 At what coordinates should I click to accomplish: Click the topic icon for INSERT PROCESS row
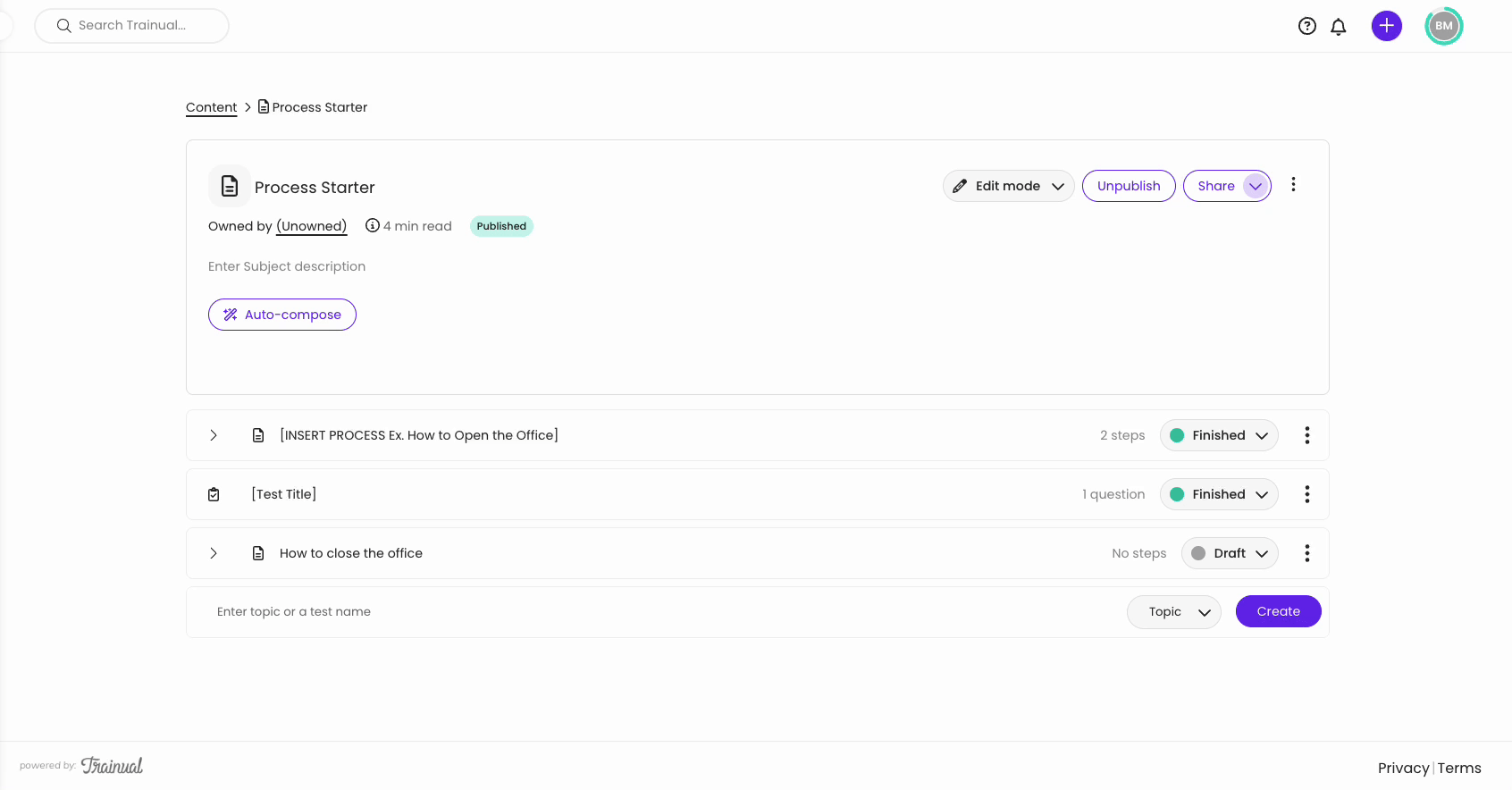coord(258,435)
